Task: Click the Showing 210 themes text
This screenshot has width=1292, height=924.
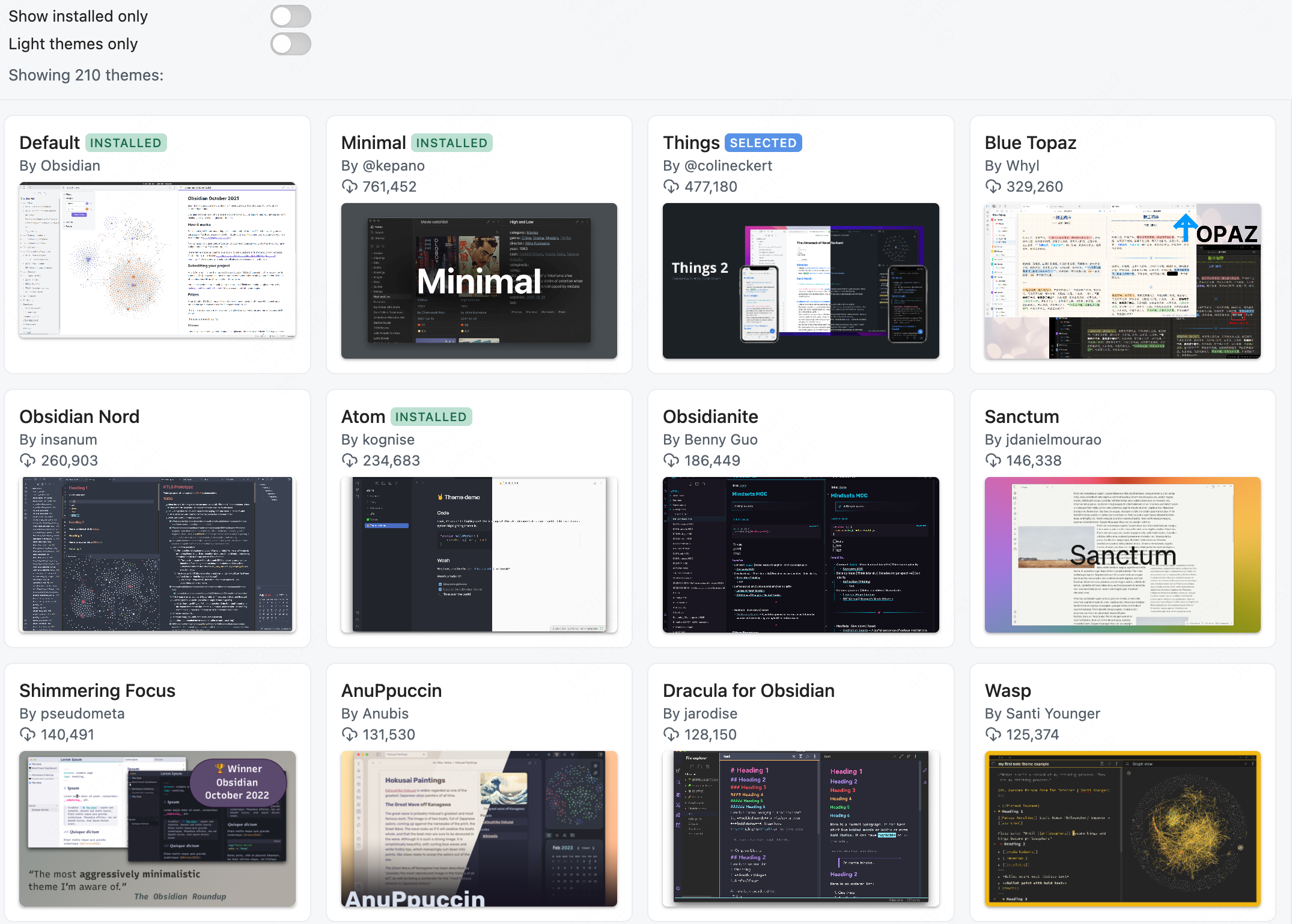Action: tap(86, 75)
